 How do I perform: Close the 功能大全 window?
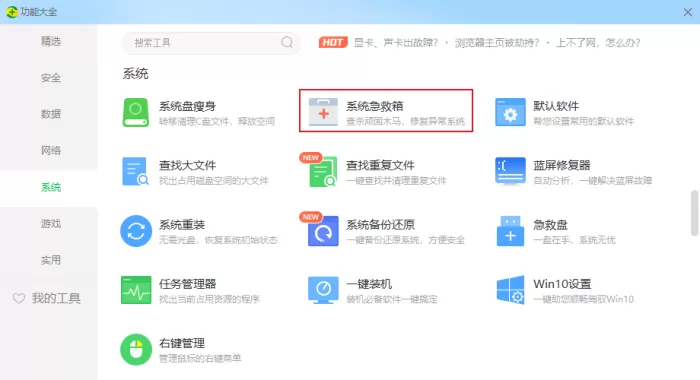[x=688, y=12]
